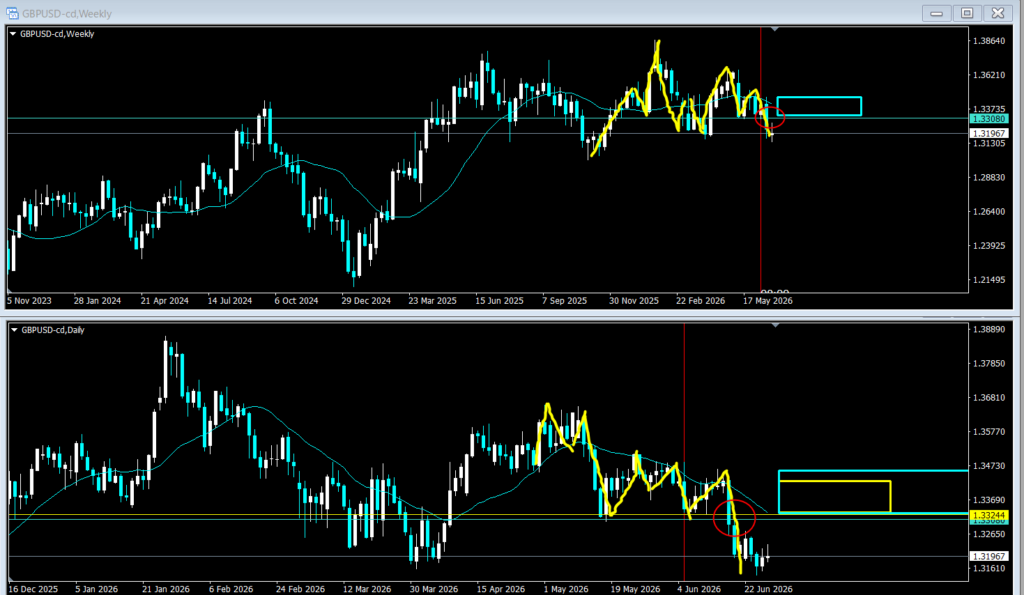Screen dimensions: 1024x595
Task: Select the 1.31967 current price label on Weekly chart
Action: 989,133
